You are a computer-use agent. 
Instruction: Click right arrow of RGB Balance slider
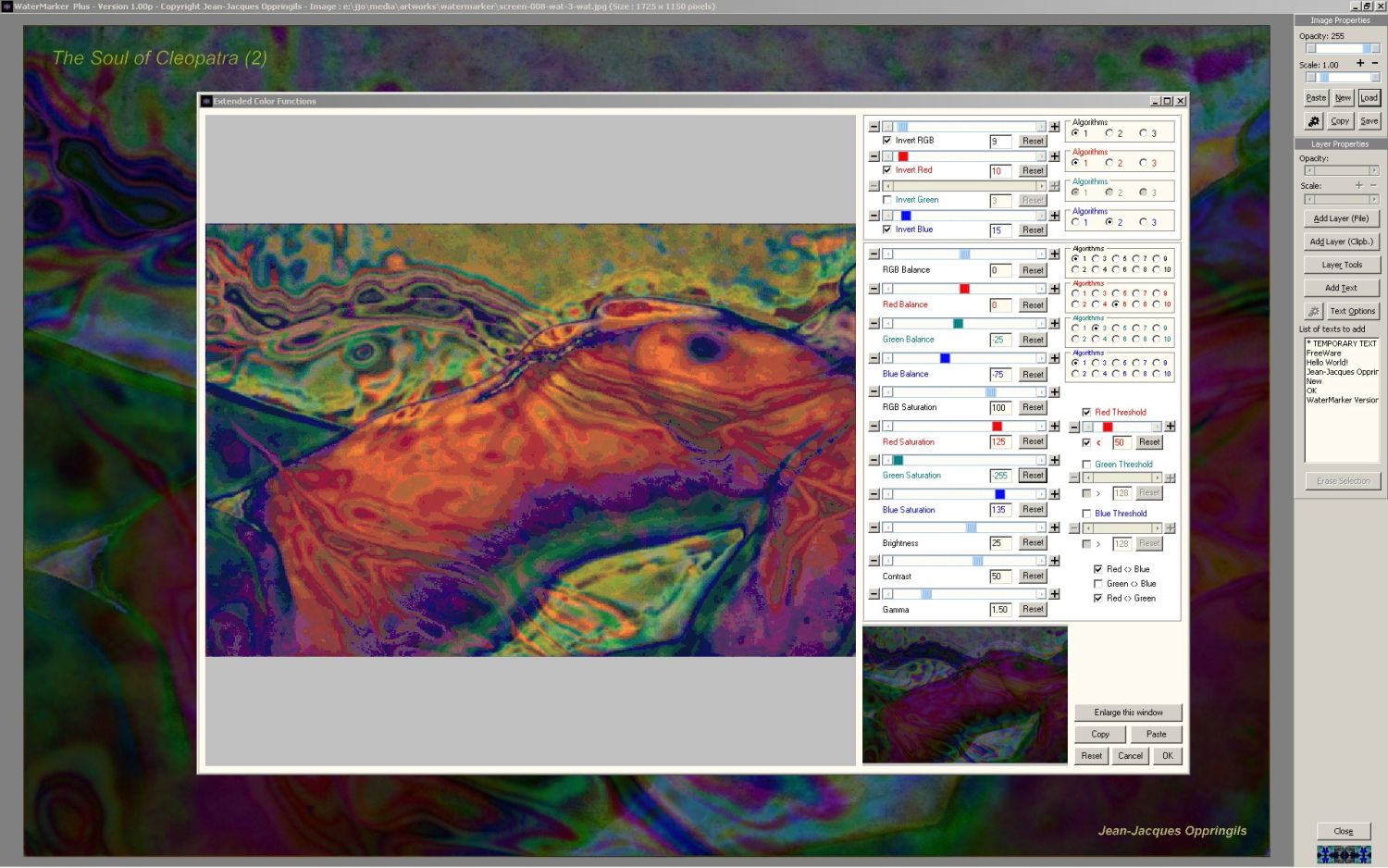click(x=1041, y=254)
